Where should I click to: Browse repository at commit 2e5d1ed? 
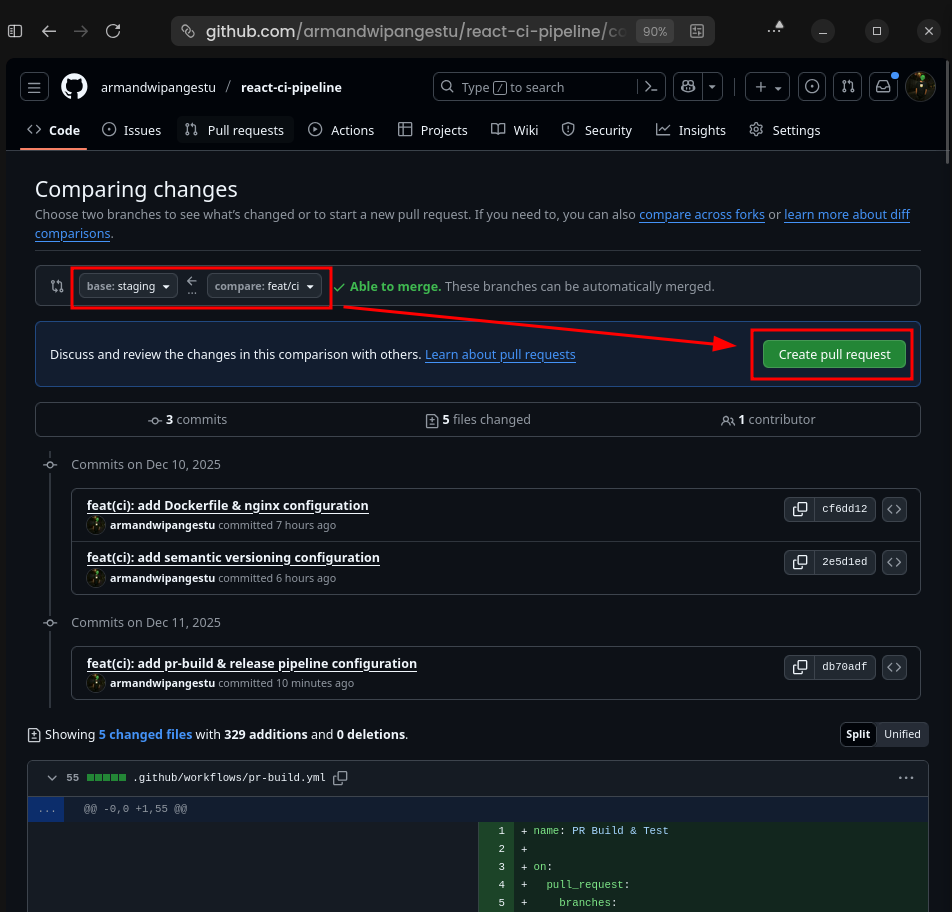click(894, 562)
